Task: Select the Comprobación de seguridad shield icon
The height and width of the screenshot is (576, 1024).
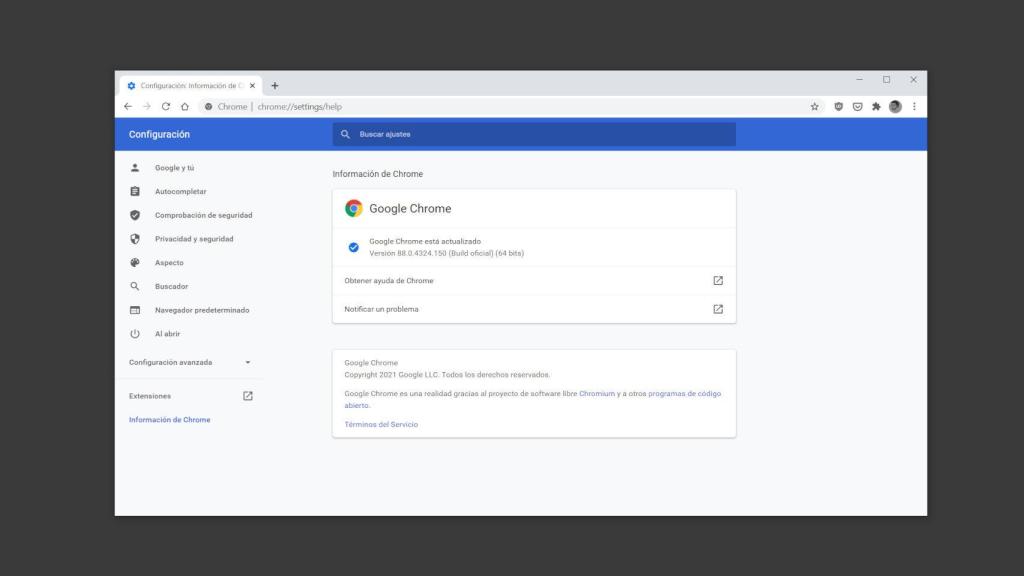Action: tap(137, 214)
